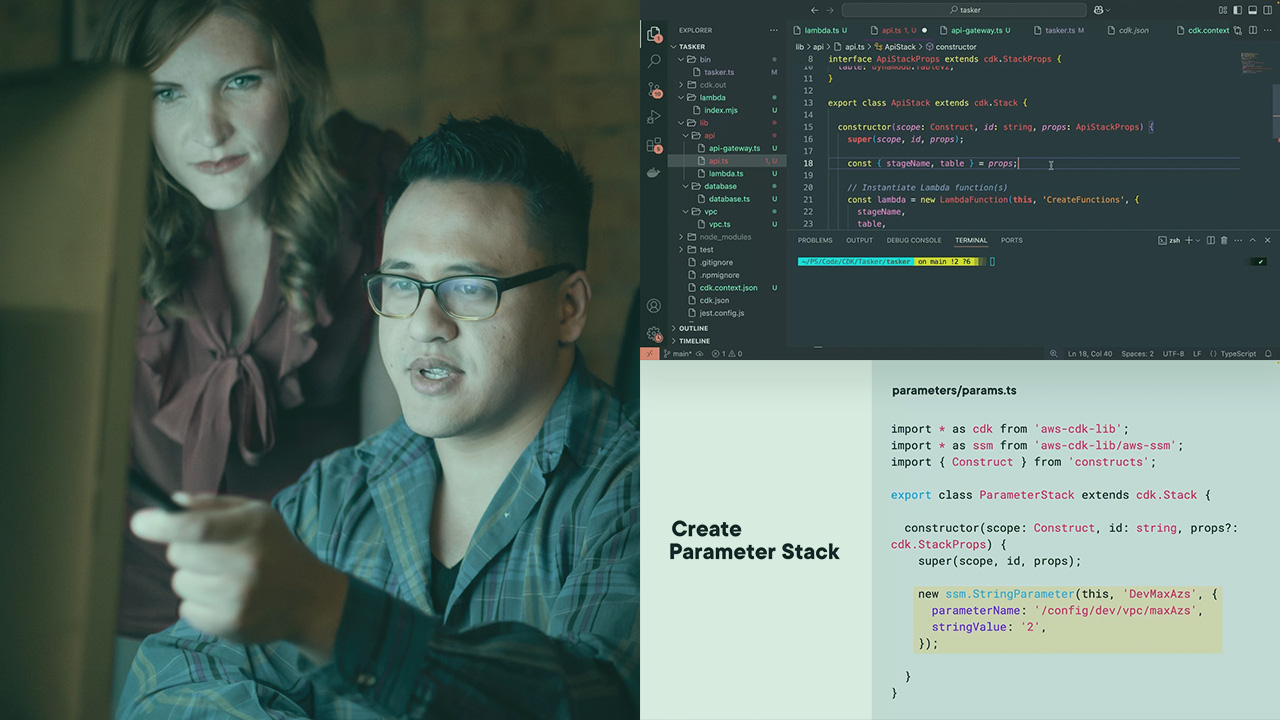Open the Docker view in activity bar
The image size is (1280, 720).
[654, 172]
